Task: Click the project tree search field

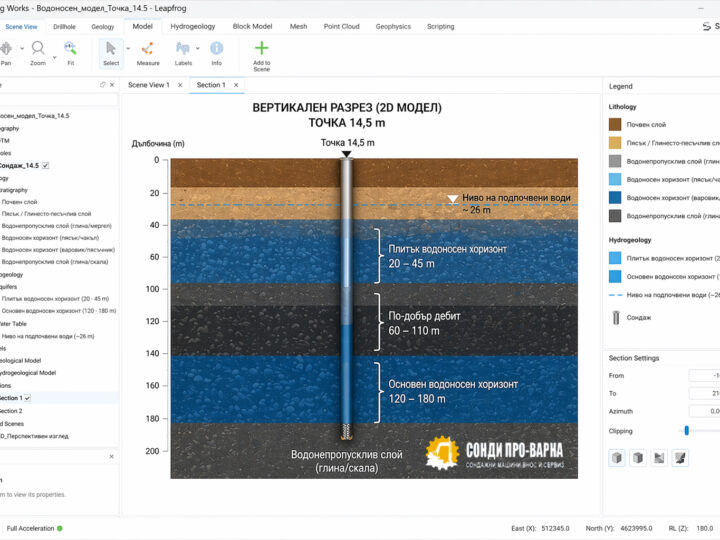Action: [x=59, y=100]
